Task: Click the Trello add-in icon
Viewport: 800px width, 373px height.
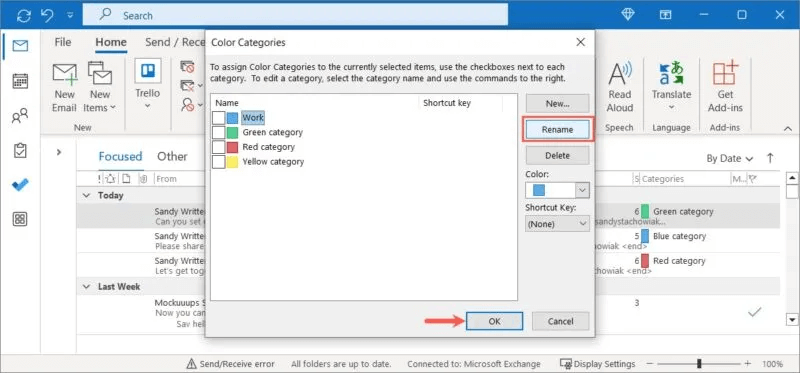Action: [x=147, y=71]
